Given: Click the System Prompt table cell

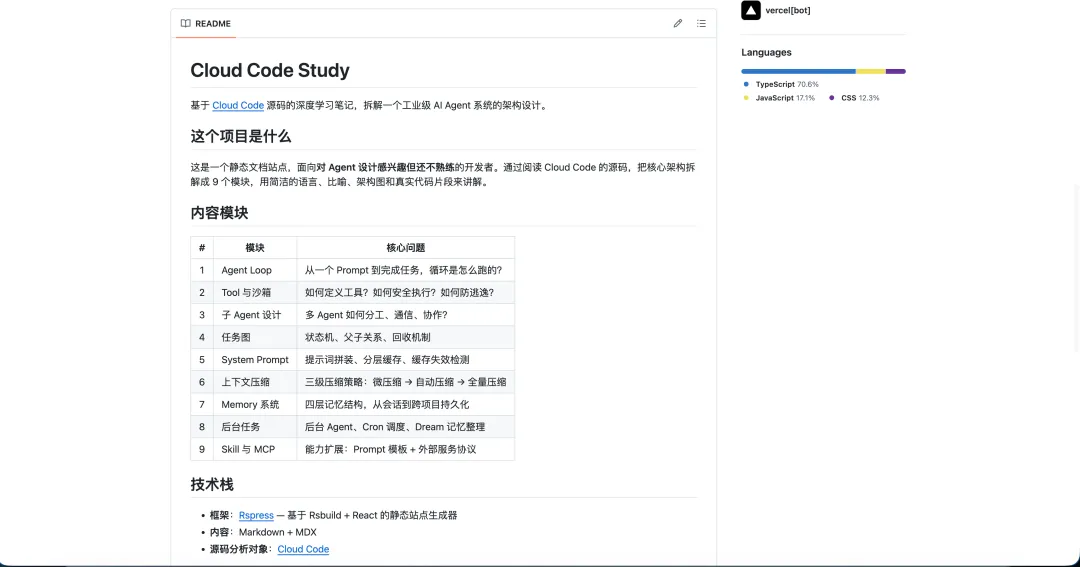Looking at the screenshot, I should [255, 360].
